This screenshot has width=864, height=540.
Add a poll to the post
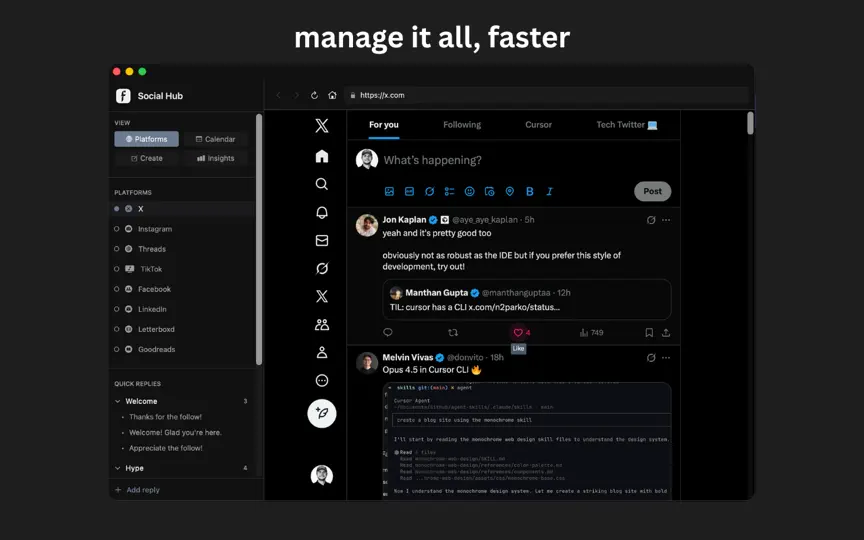coord(450,191)
